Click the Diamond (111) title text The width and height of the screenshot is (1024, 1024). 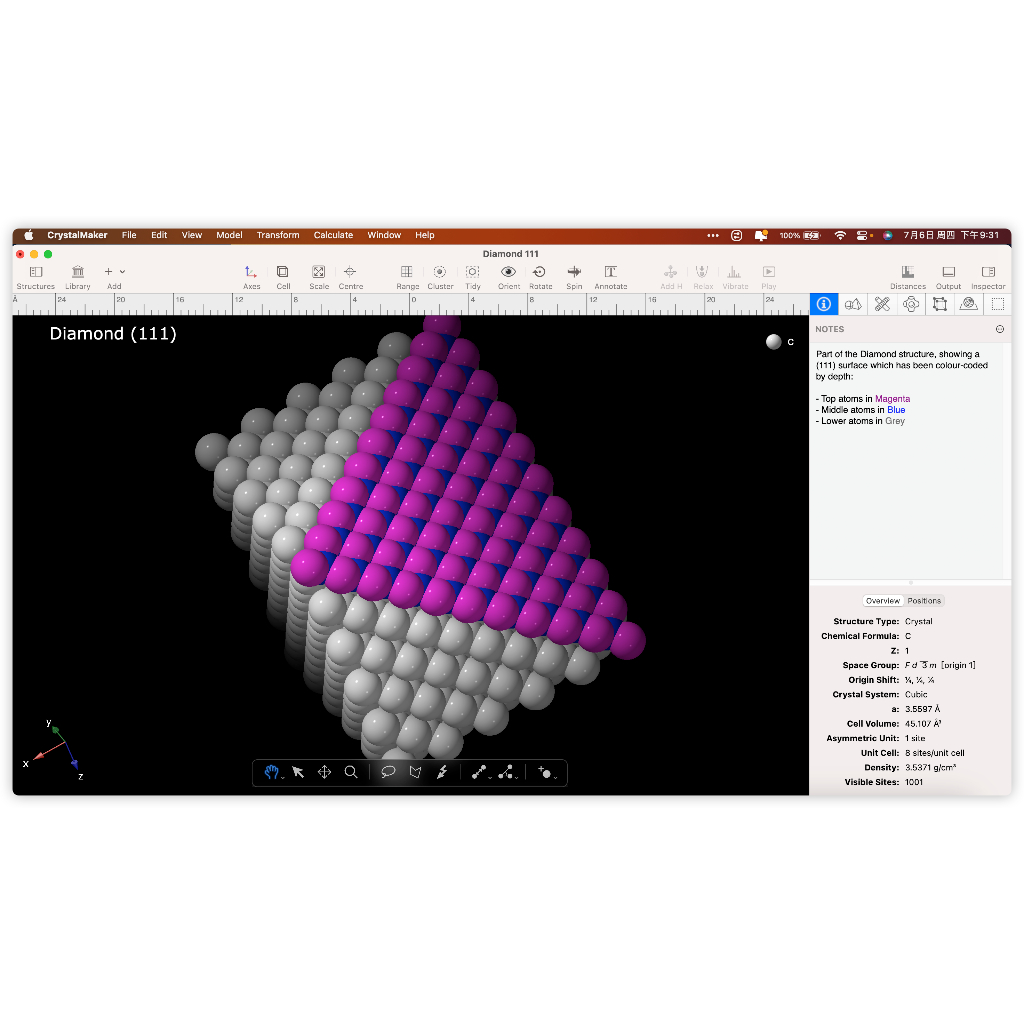113,334
